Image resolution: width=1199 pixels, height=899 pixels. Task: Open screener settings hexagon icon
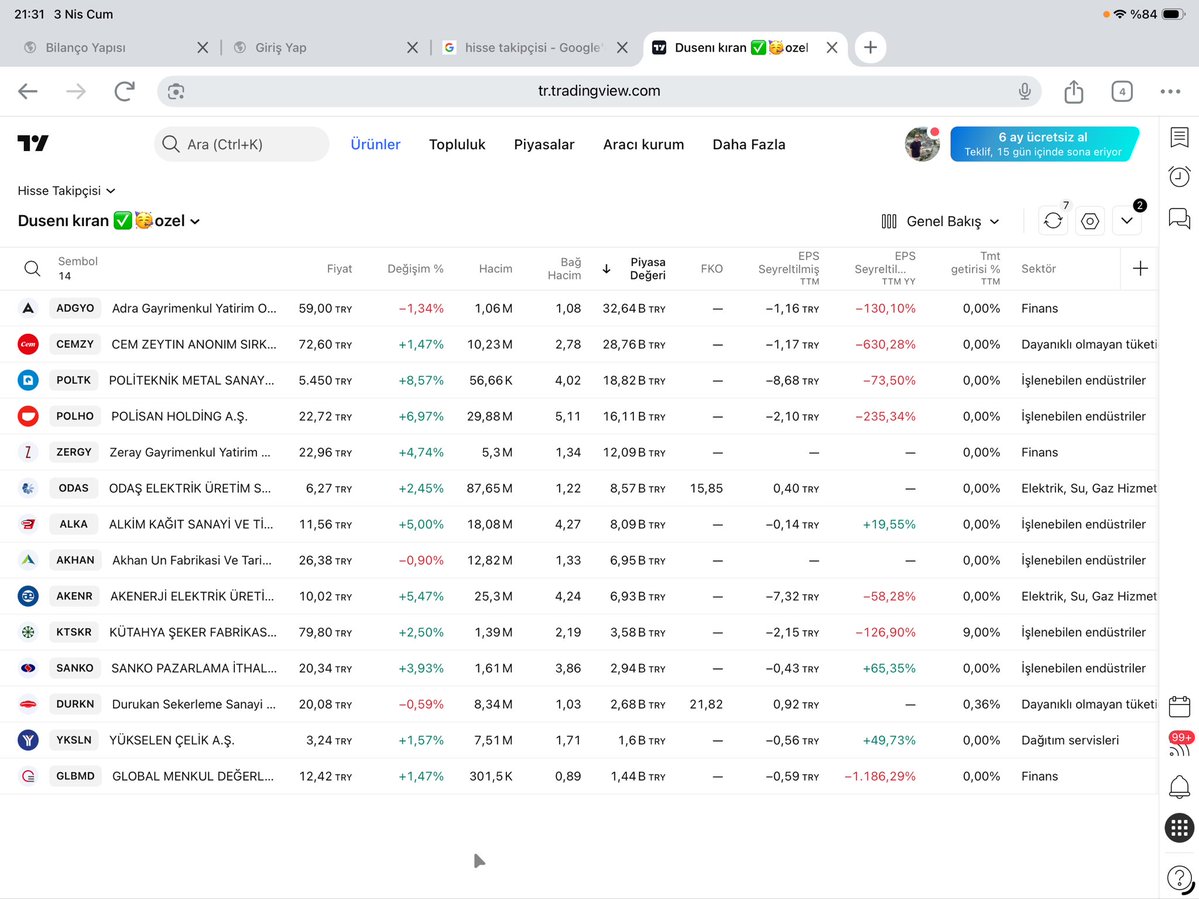click(1090, 221)
